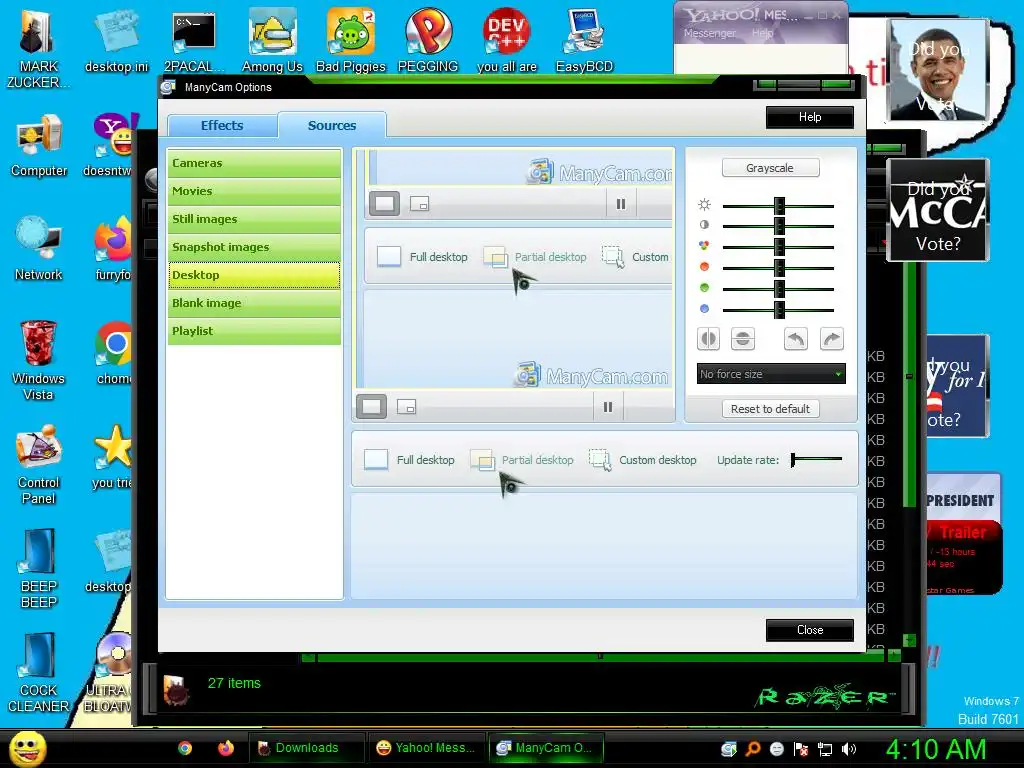
Task: Choose the Desktop source entry
Action: coord(254,275)
